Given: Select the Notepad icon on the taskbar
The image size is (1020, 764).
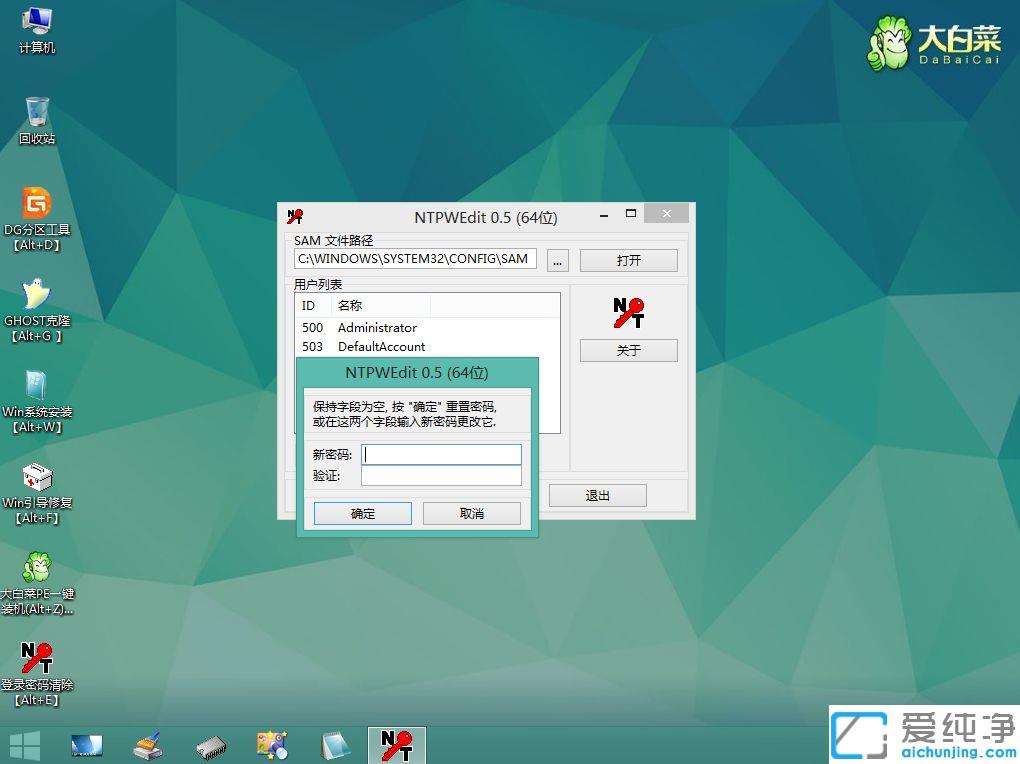Looking at the screenshot, I should (x=335, y=744).
